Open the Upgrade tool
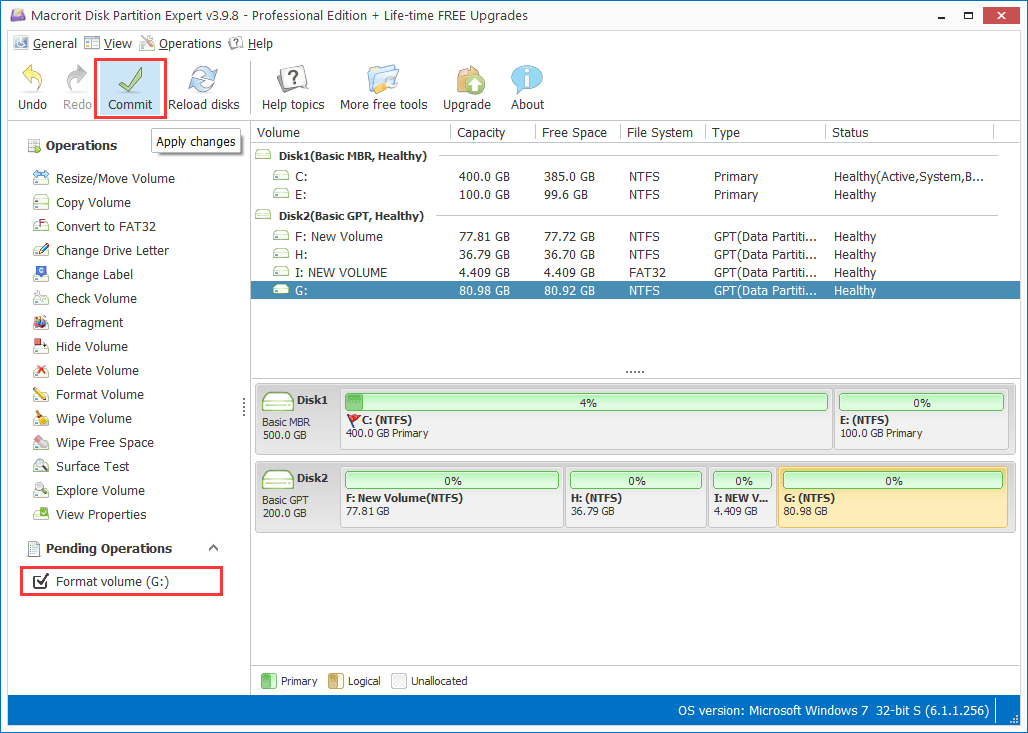This screenshot has width=1028, height=733. point(467,85)
